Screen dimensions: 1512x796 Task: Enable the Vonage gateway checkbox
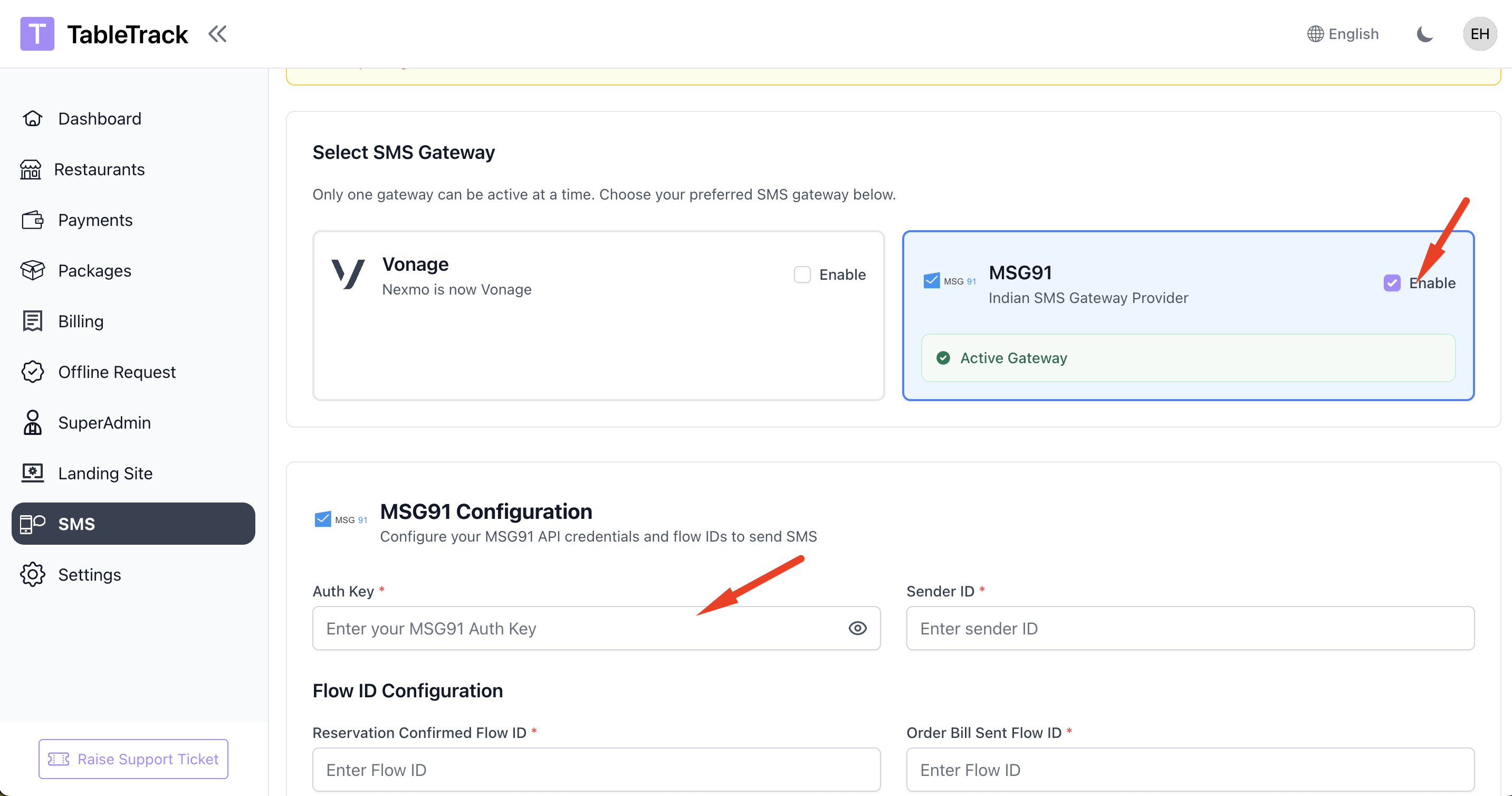[x=802, y=274]
